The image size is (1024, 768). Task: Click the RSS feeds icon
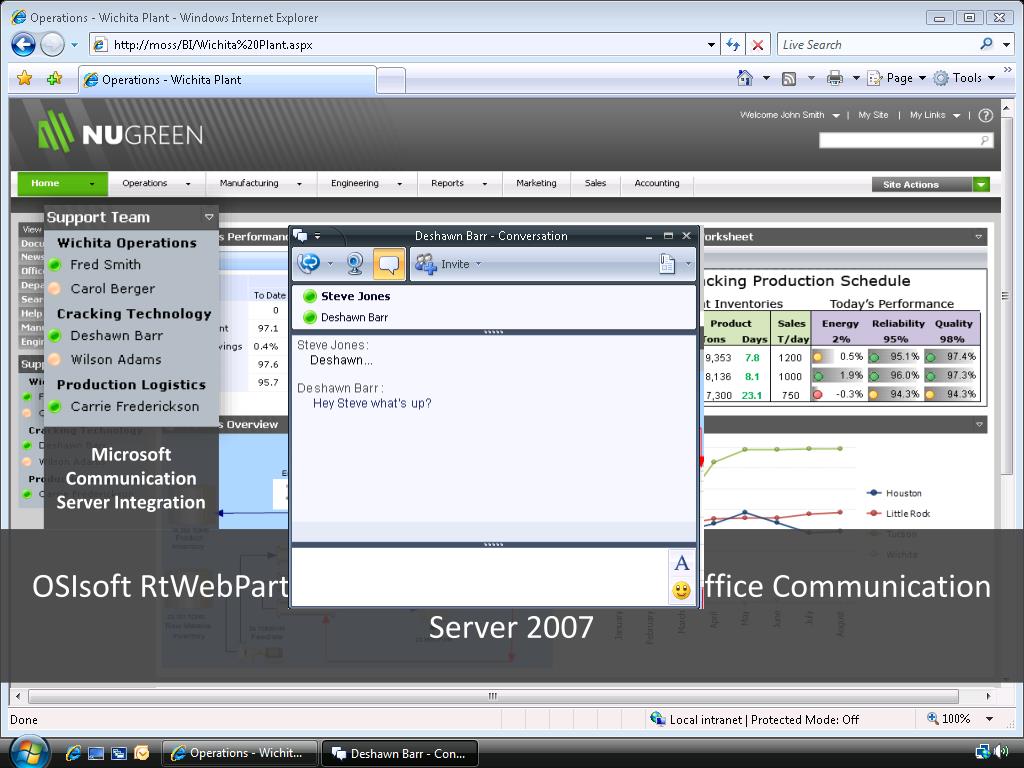[789, 78]
